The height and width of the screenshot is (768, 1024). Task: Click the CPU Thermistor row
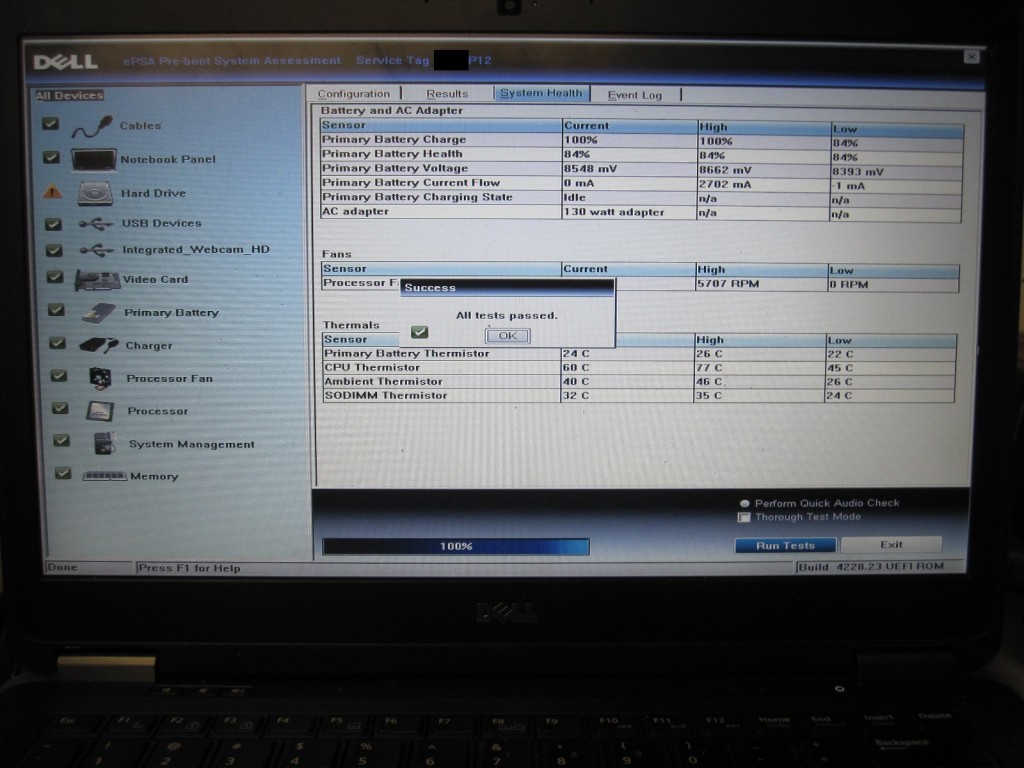coord(639,368)
